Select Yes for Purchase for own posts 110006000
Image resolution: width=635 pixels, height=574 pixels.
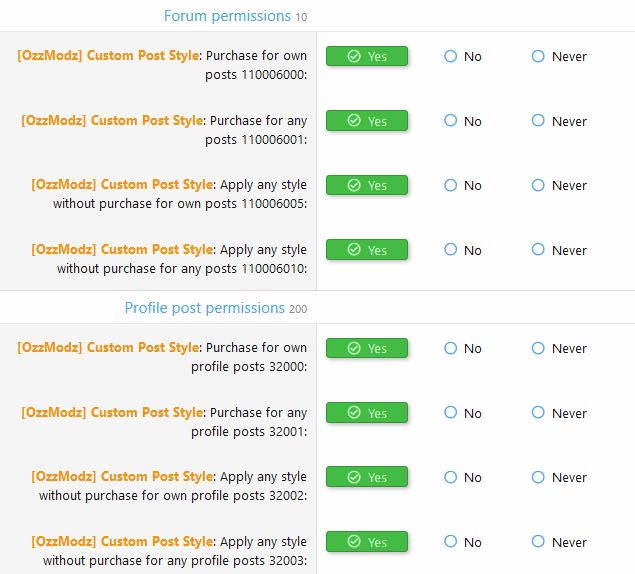click(x=366, y=56)
